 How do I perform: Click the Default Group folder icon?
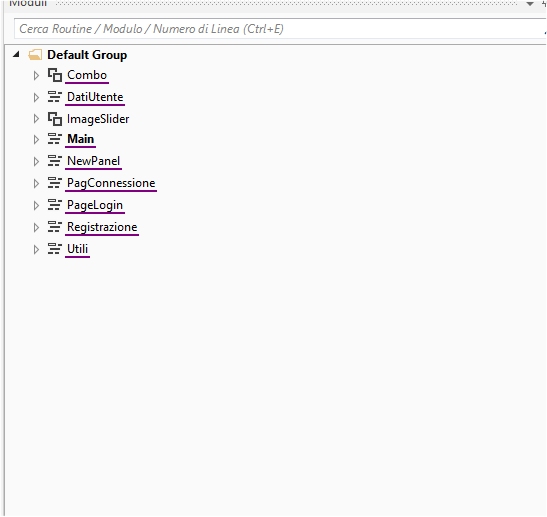pyautogui.click(x=35, y=55)
